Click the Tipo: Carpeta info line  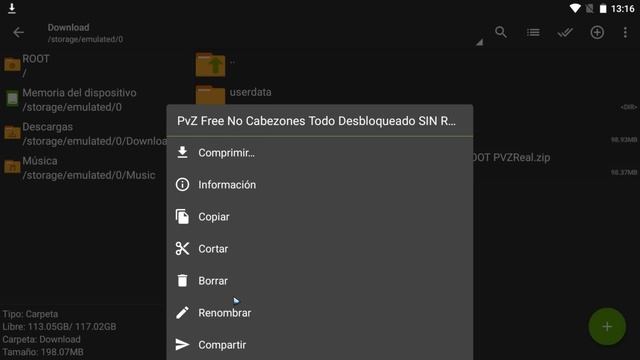click(30, 314)
